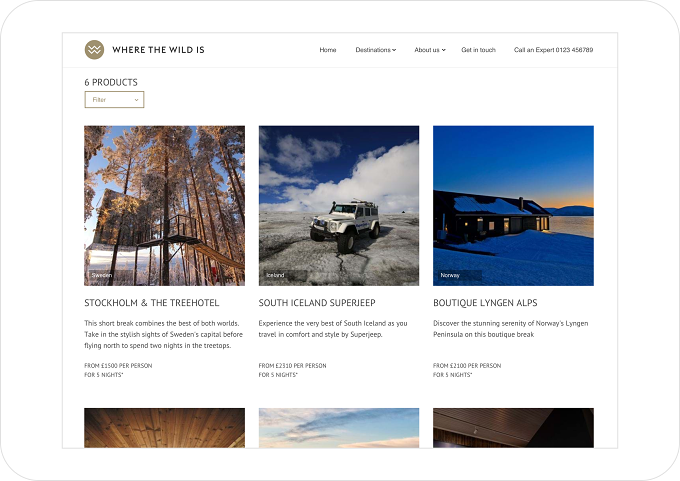This screenshot has height=481, width=680.
Task: Click the Where The Wild Is site name
Action: (158, 50)
